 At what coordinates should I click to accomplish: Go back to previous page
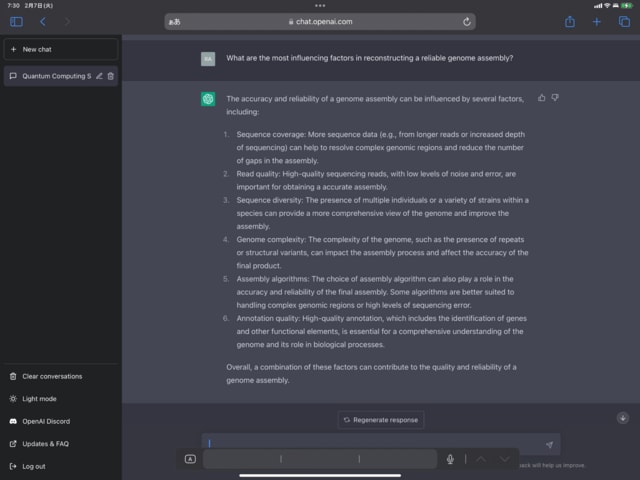(42, 21)
